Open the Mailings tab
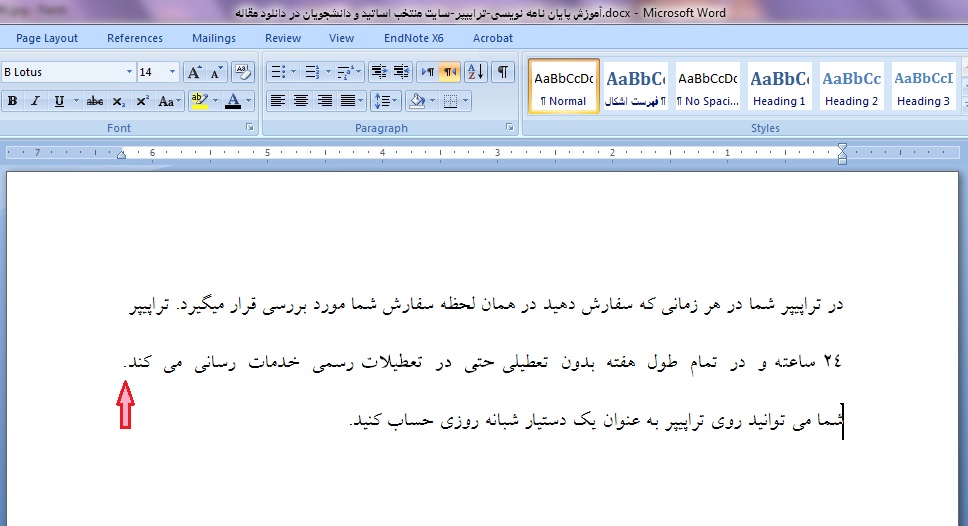The height and width of the screenshot is (526, 968). 214,38
